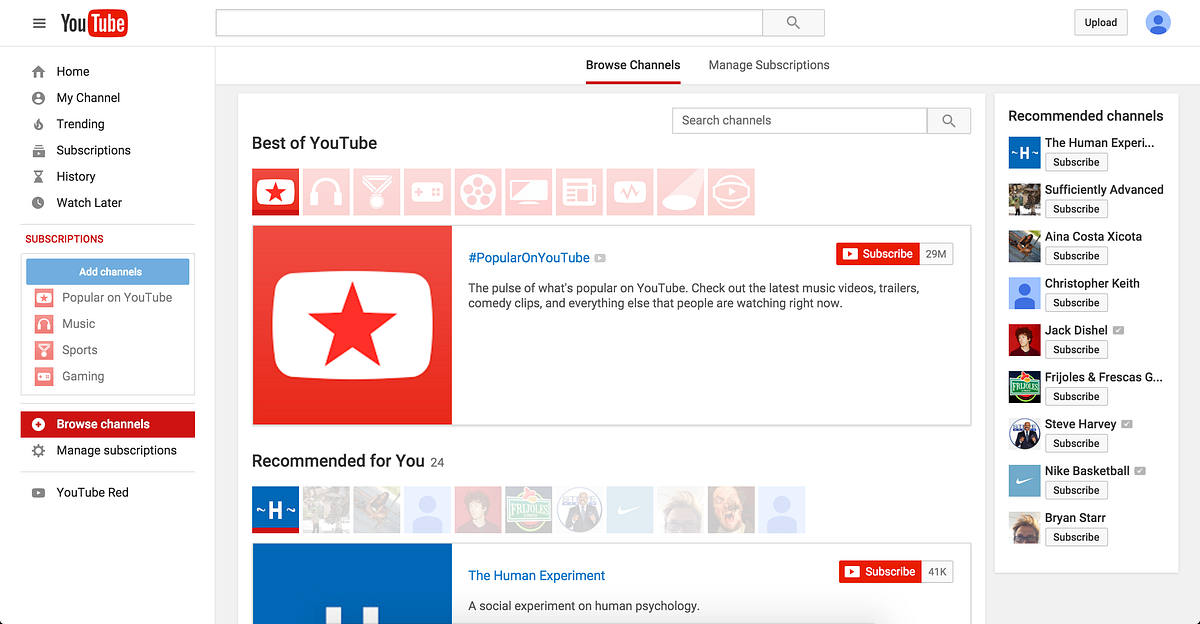The image size is (1200, 624).
Task: Open the #PopularOnYouTube channel link
Action: coord(529,258)
